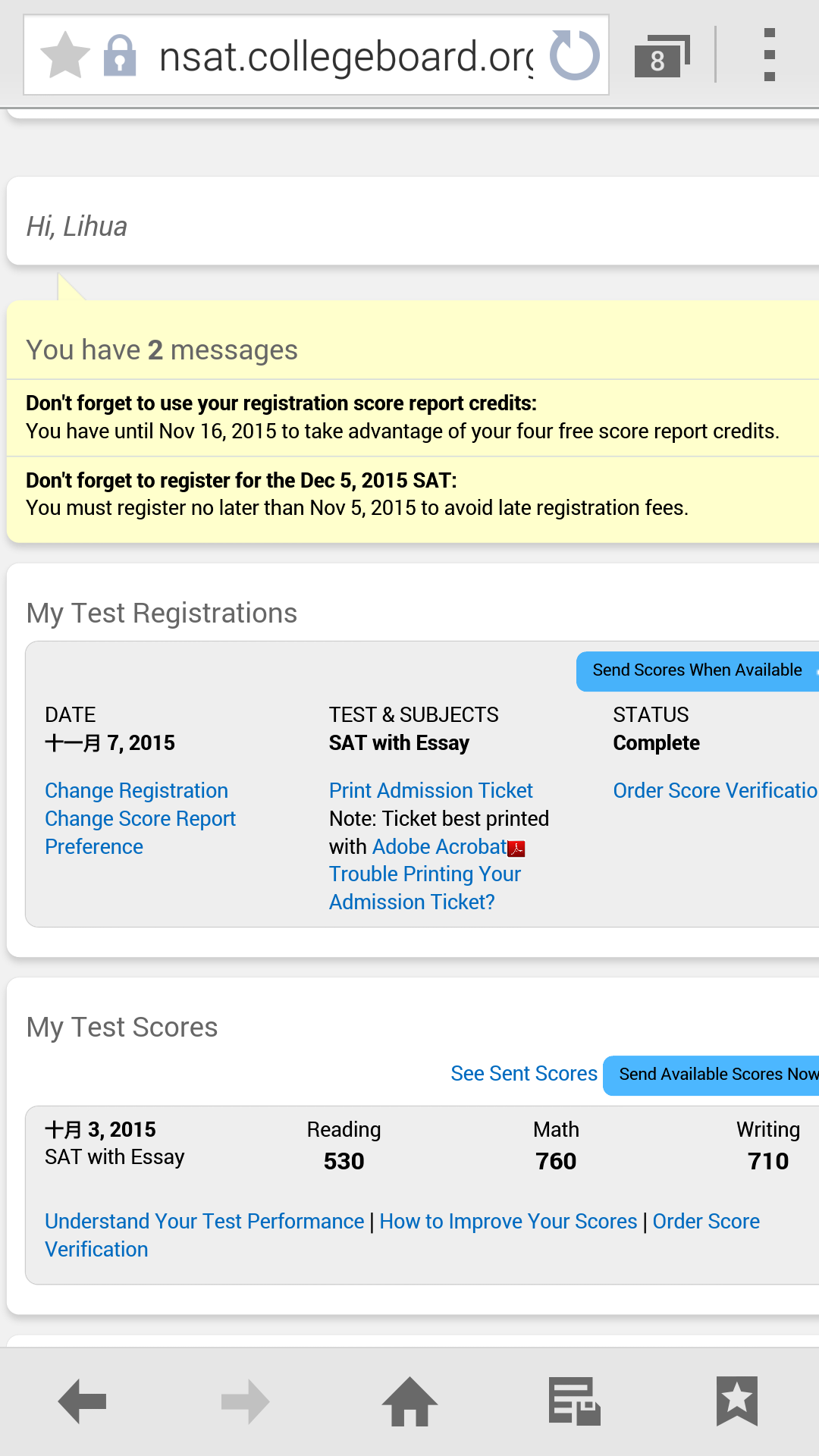
Task: Go forward using the bottom forward arrow
Action: coord(246,1401)
